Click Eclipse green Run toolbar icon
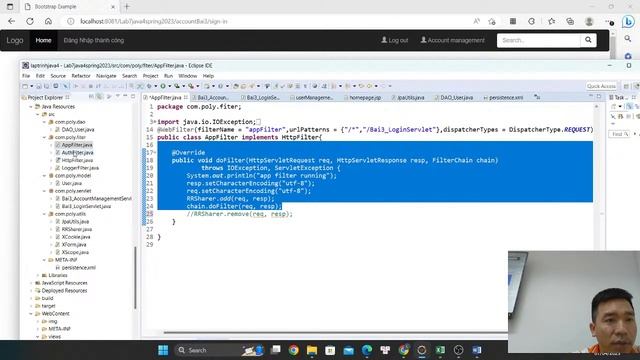This screenshot has height=360, width=640. tap(163, 86)
